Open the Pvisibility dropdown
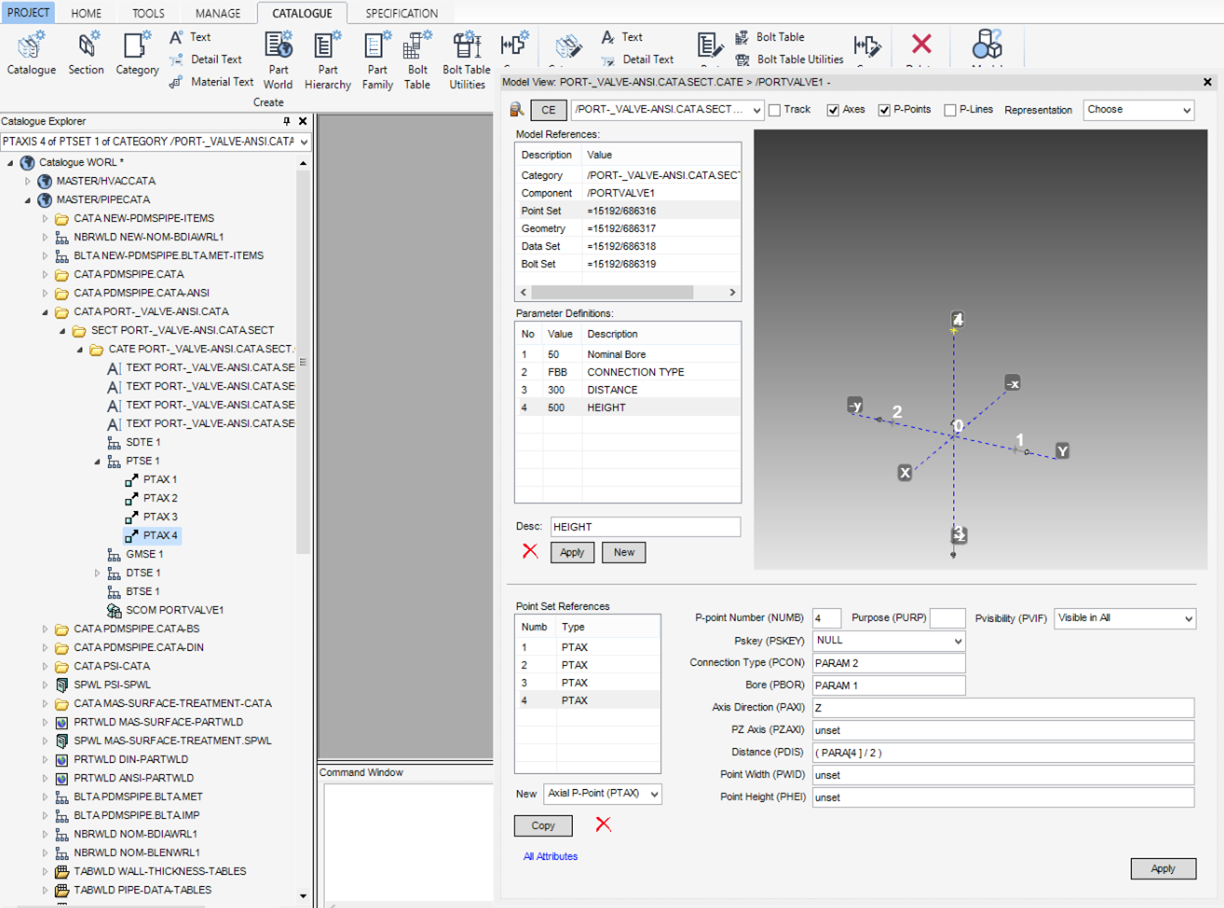The height and width of the screenshot is (908, 1224). [x=1124, y=618]
